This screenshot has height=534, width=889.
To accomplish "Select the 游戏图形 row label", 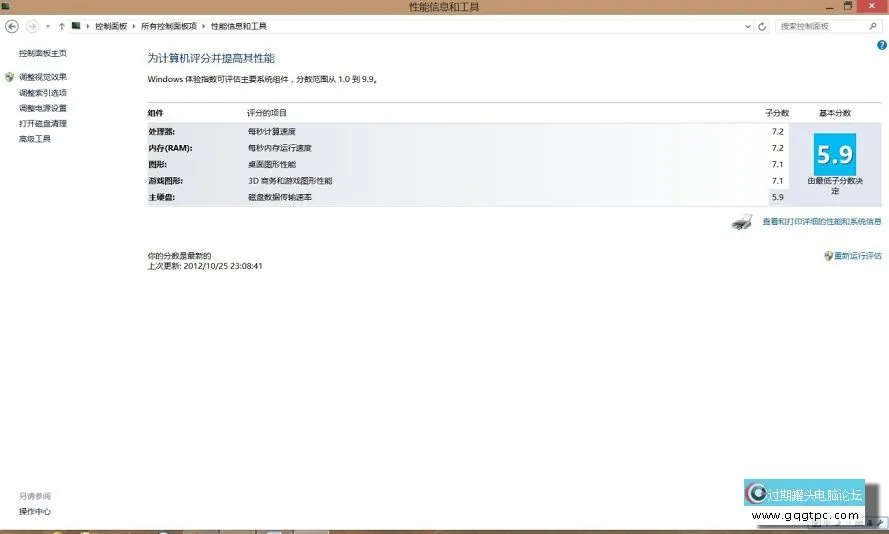I will pos(166,181).
